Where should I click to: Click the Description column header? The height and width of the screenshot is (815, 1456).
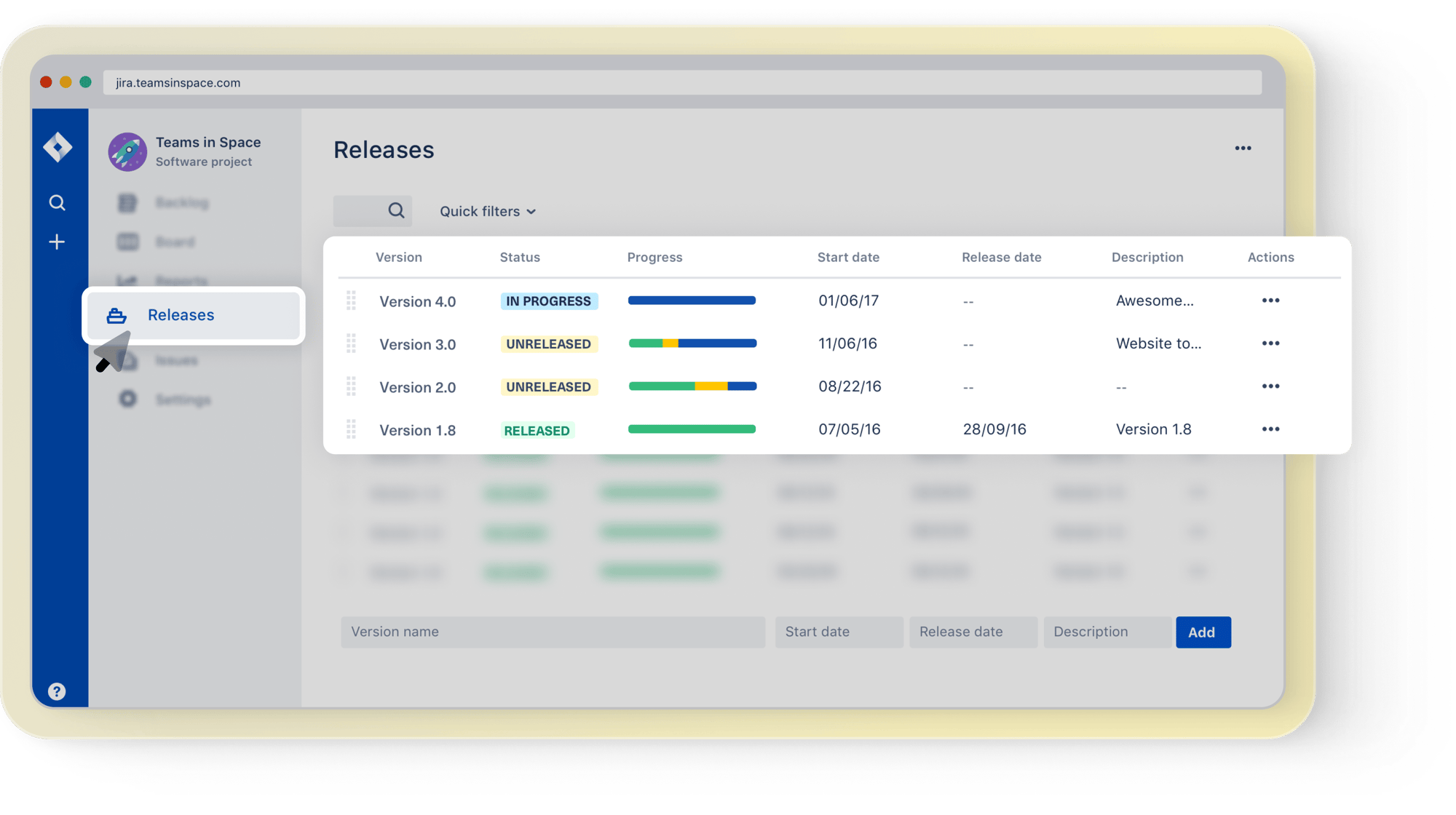tap(1147, 257)
